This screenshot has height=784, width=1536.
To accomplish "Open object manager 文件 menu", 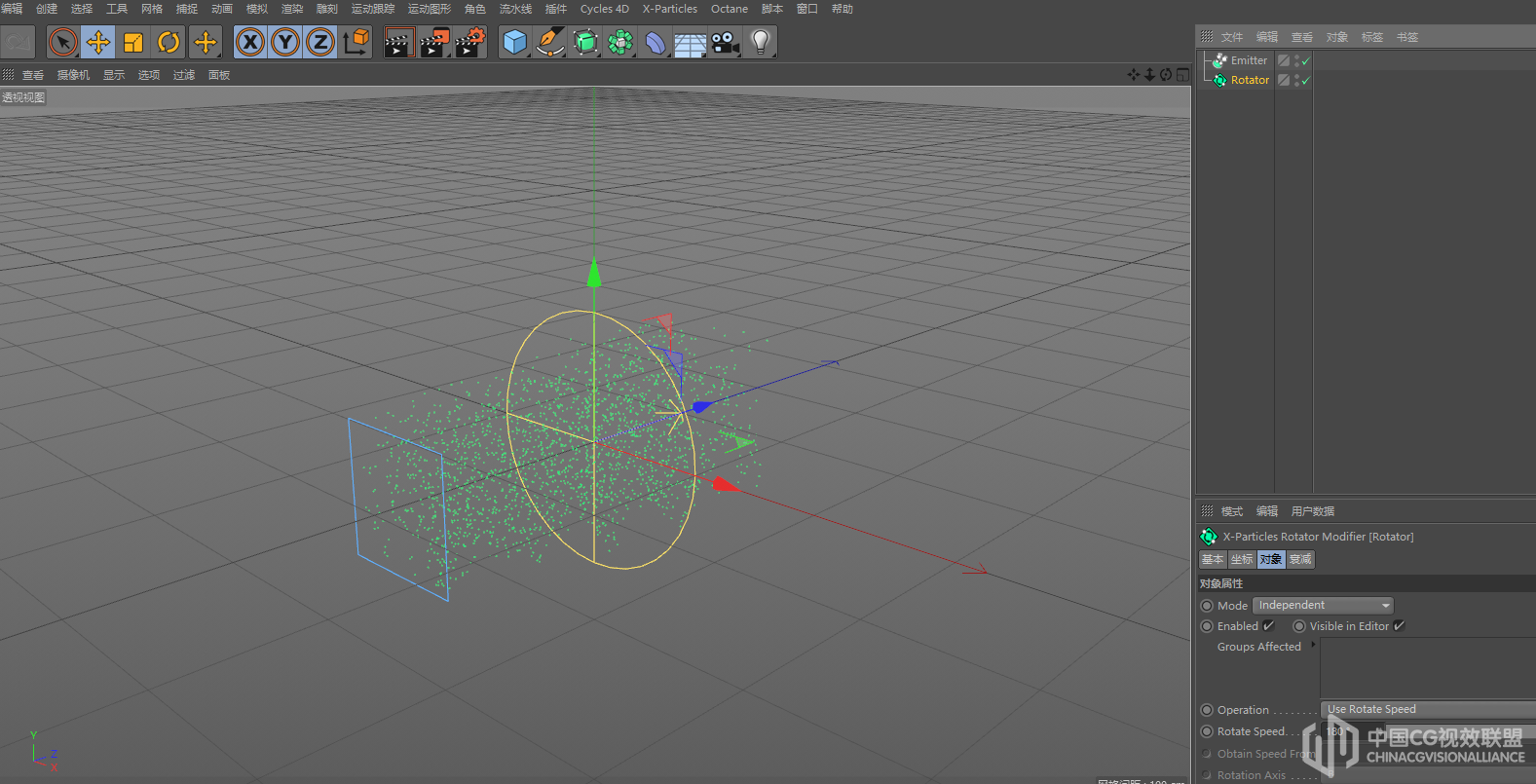I will tap(1232, 37).
